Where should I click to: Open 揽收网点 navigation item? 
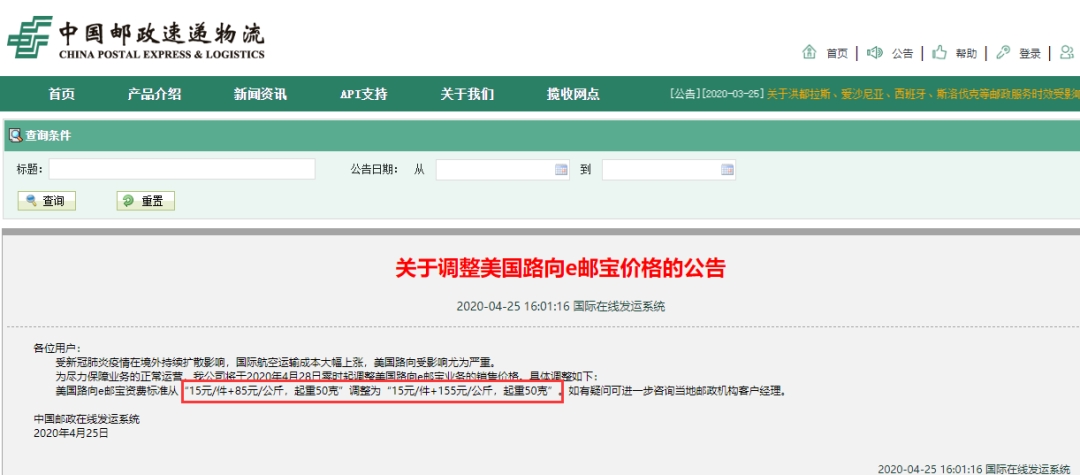pos(573,94)
